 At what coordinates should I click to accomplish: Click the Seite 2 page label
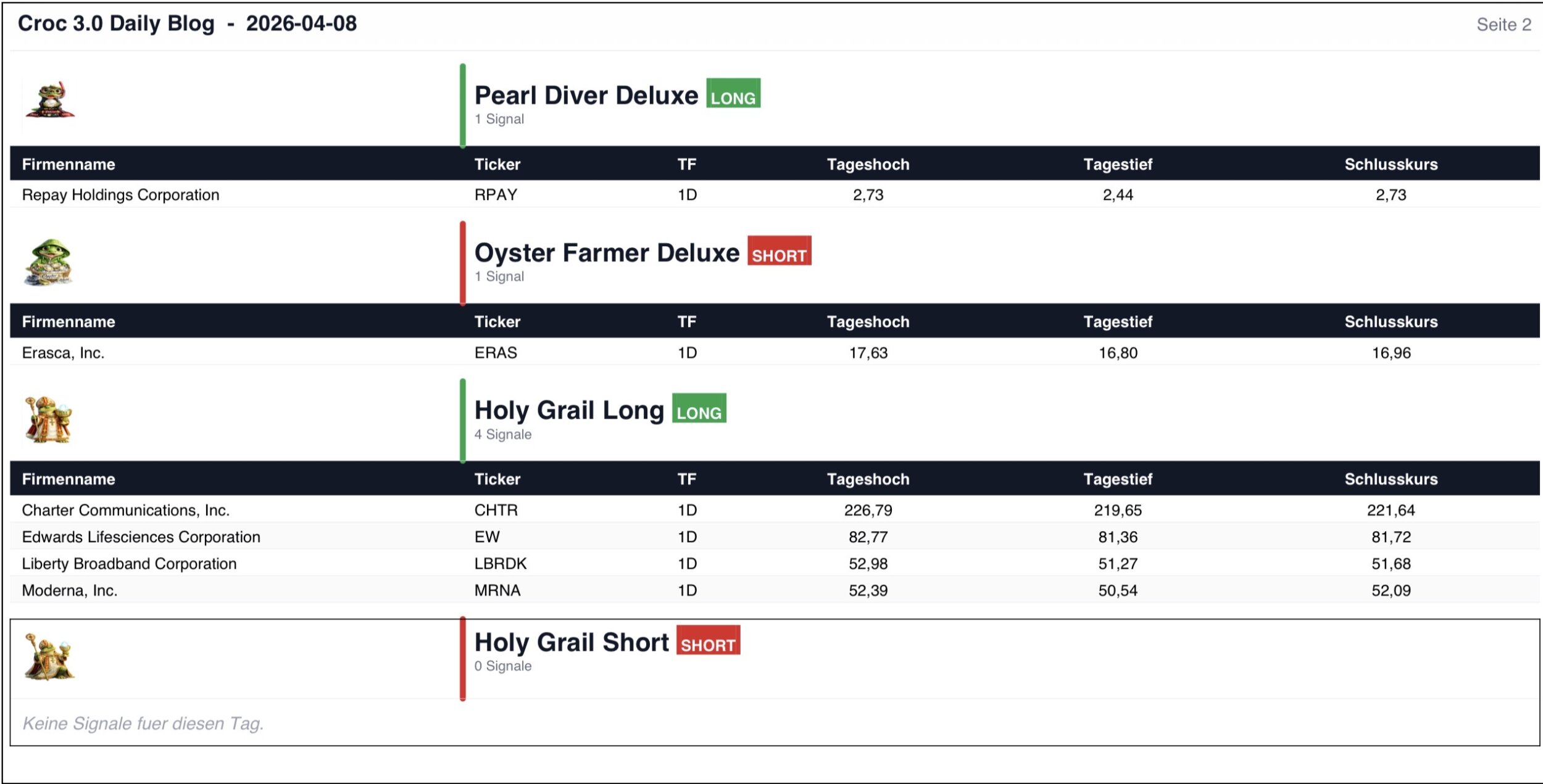pos(1503,25)
